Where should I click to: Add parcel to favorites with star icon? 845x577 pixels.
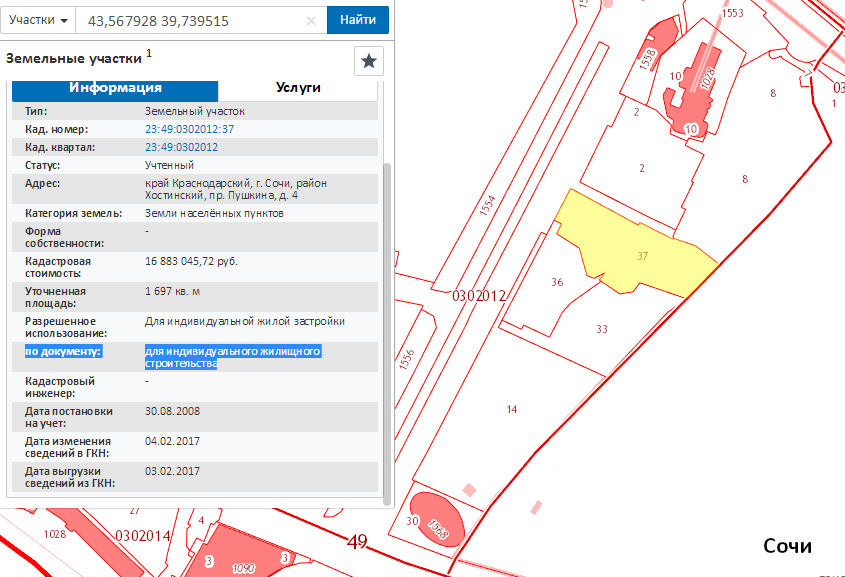coord(369,61)
